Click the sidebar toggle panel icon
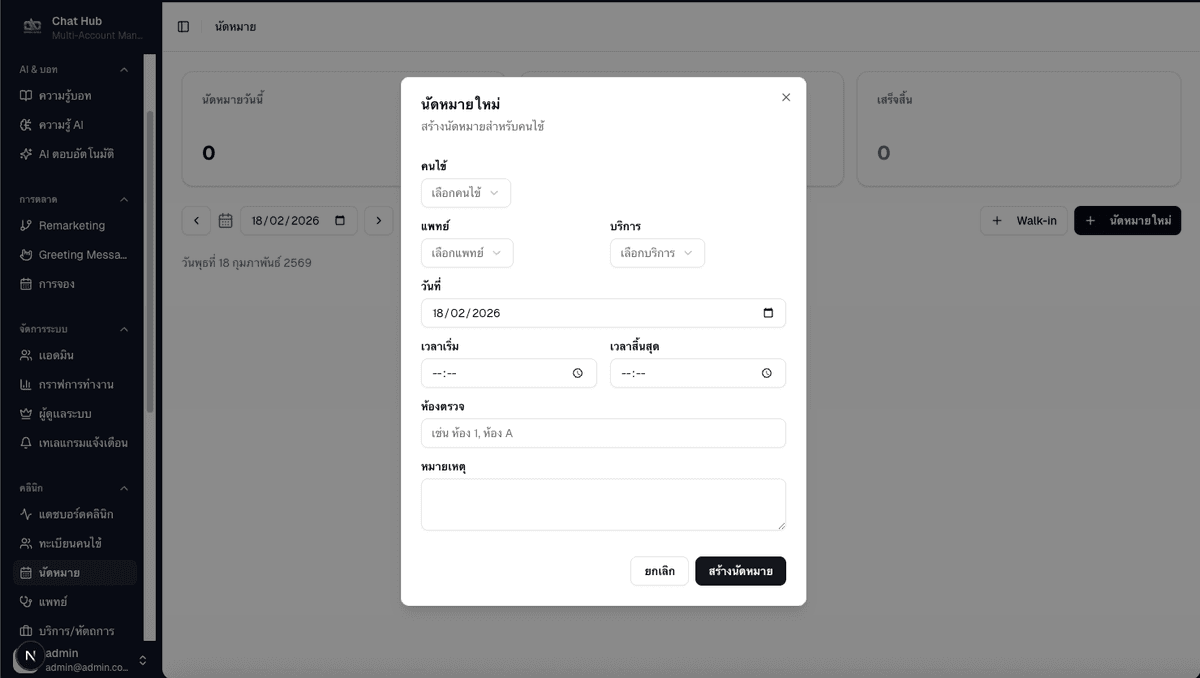 [x=183, y=27]
